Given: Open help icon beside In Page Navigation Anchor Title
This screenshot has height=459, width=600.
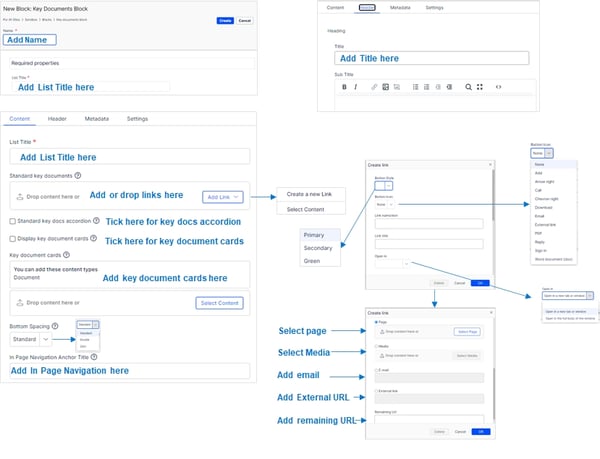Looking at the screenshot, I should tap(94, 357).
